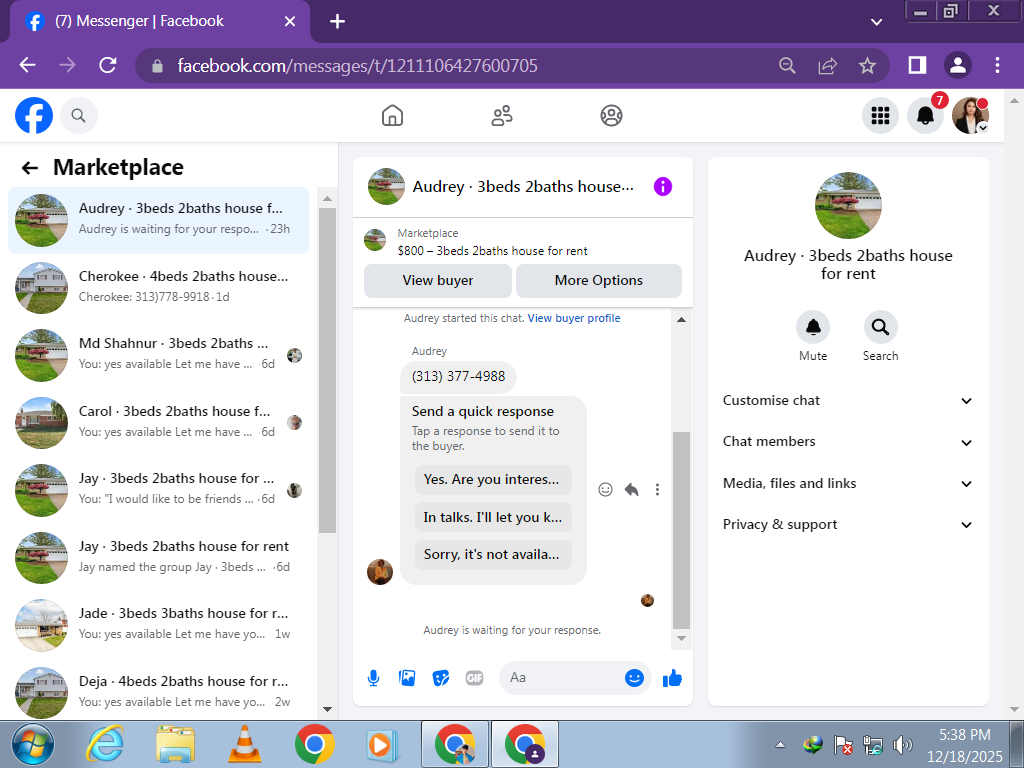Open the emoji picker in message box
This screenshot has height=768, width=1024.
pyautogui.click(x=633, y=678)
